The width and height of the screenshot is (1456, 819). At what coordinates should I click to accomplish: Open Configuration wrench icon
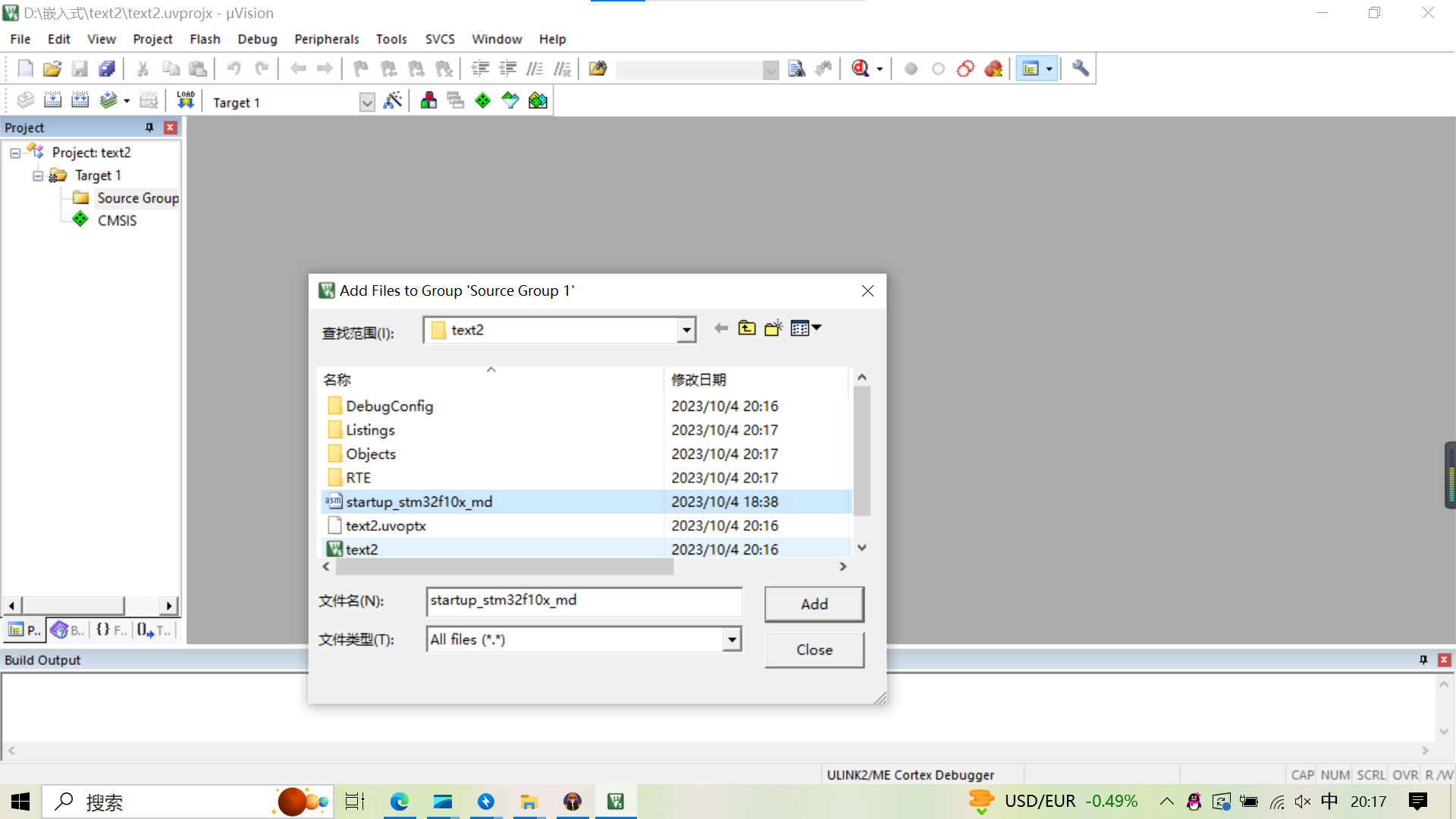[1081, 69]
